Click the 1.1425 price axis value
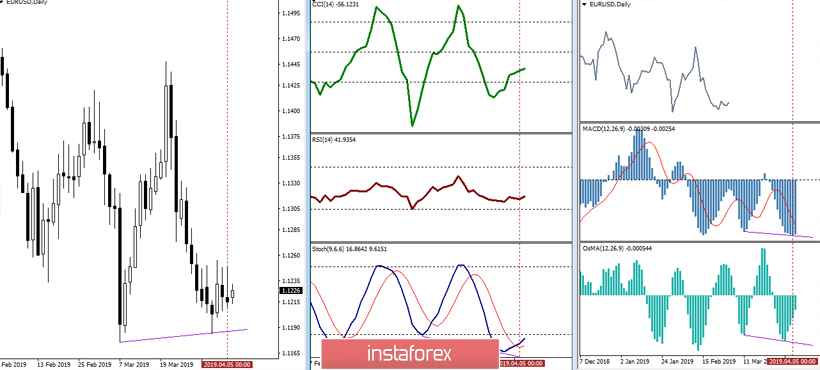820x370 pixels. coord(290,85)
